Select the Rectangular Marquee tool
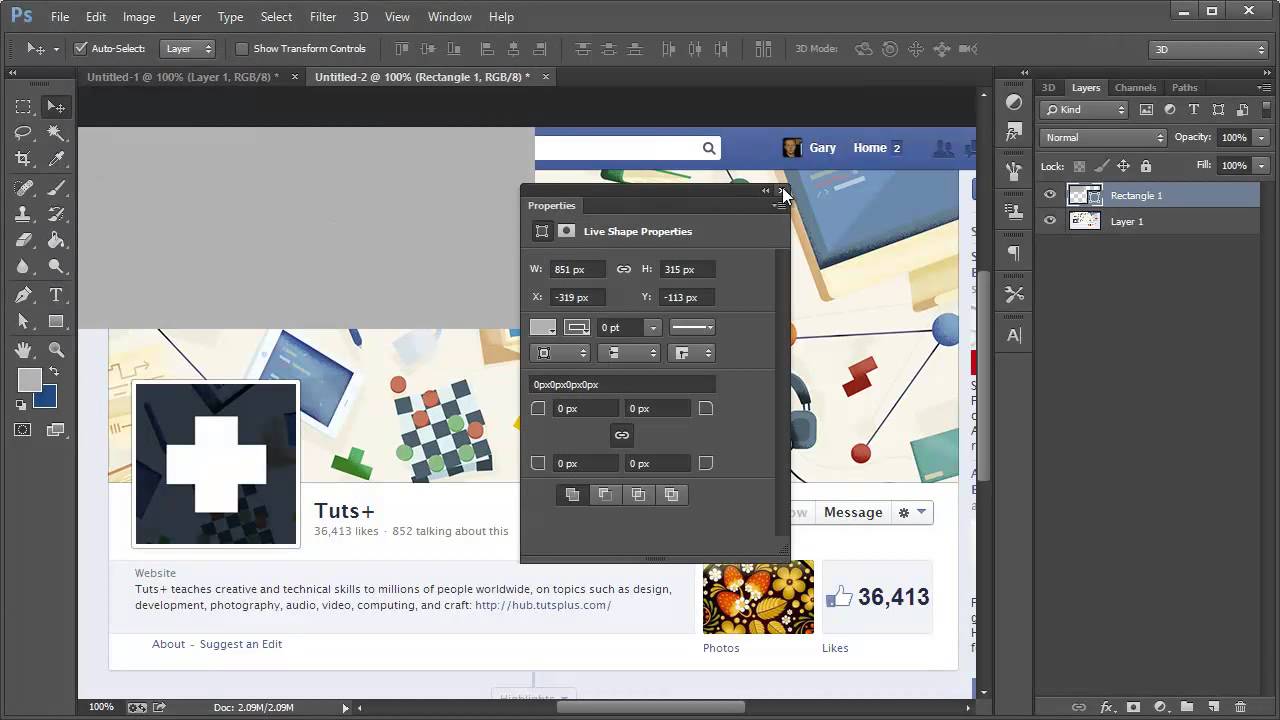This screenshot has height=720, width=1280. 23,107
